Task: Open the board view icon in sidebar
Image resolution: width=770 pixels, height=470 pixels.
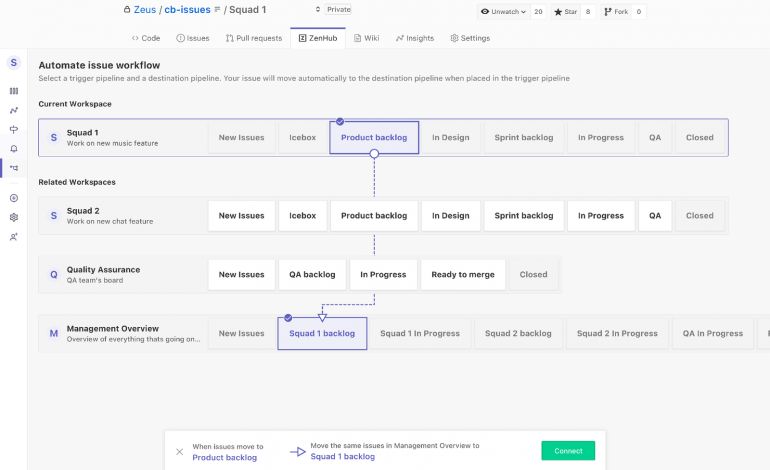Action: coord(14,91)
